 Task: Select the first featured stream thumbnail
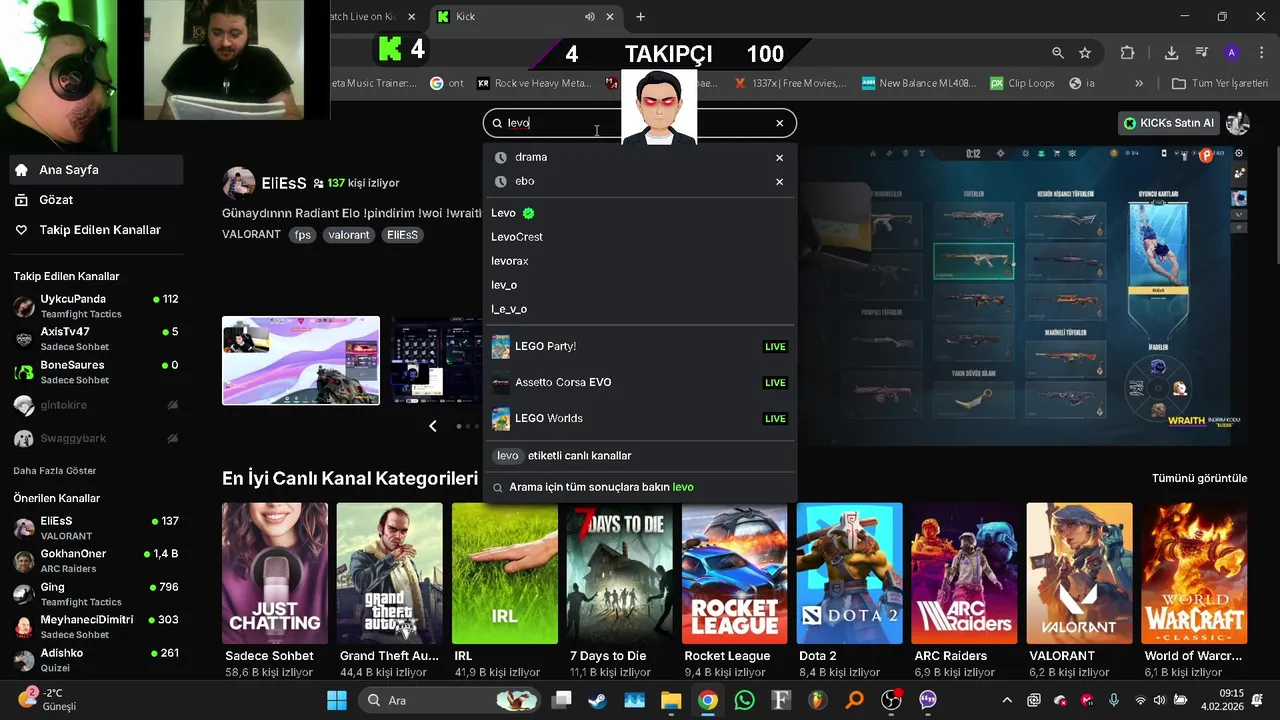tap(301, 361)
